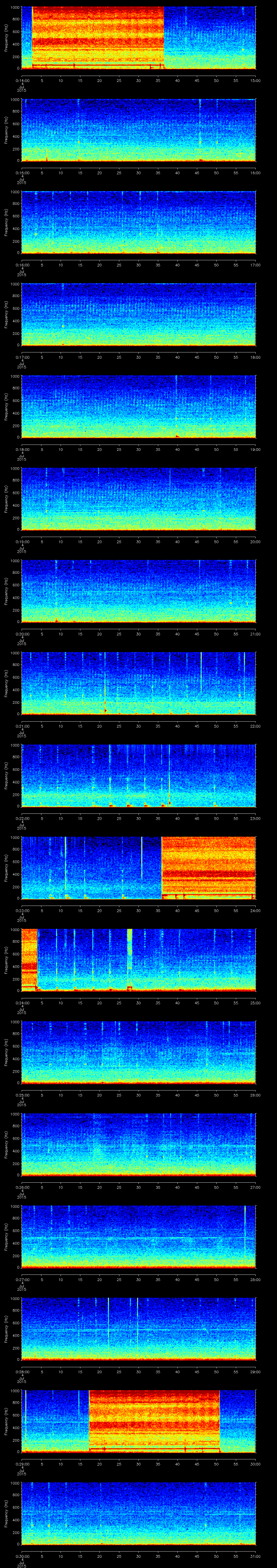Screen dimensions: 277x1568
Task: Click the "0:14:00" start time label
Action: (x=22, y=80)
